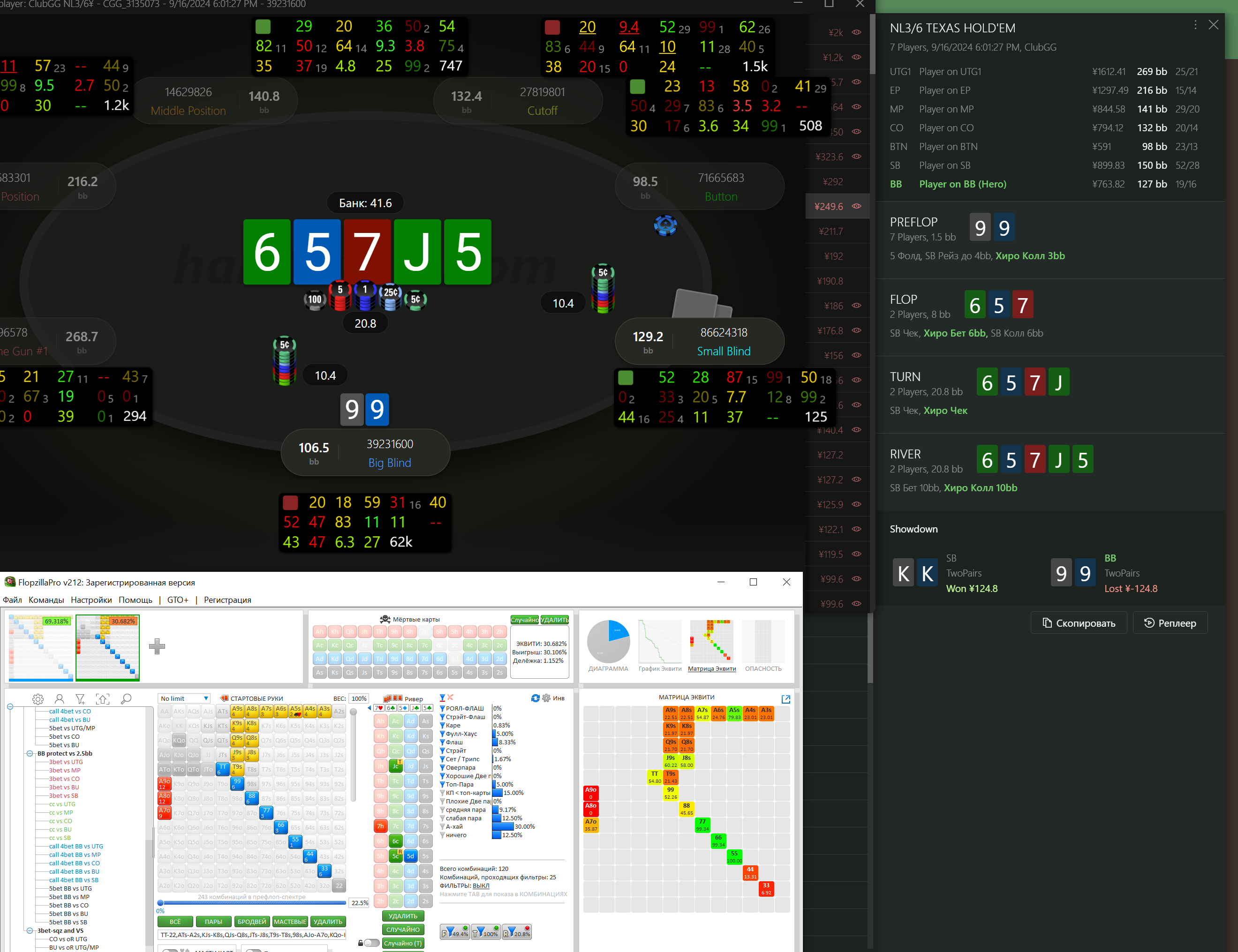This screenshot has width=1238, height=952.
Task: Click the add-filter funnel icon
Action: pyautogui.click(x=81, y=699)
